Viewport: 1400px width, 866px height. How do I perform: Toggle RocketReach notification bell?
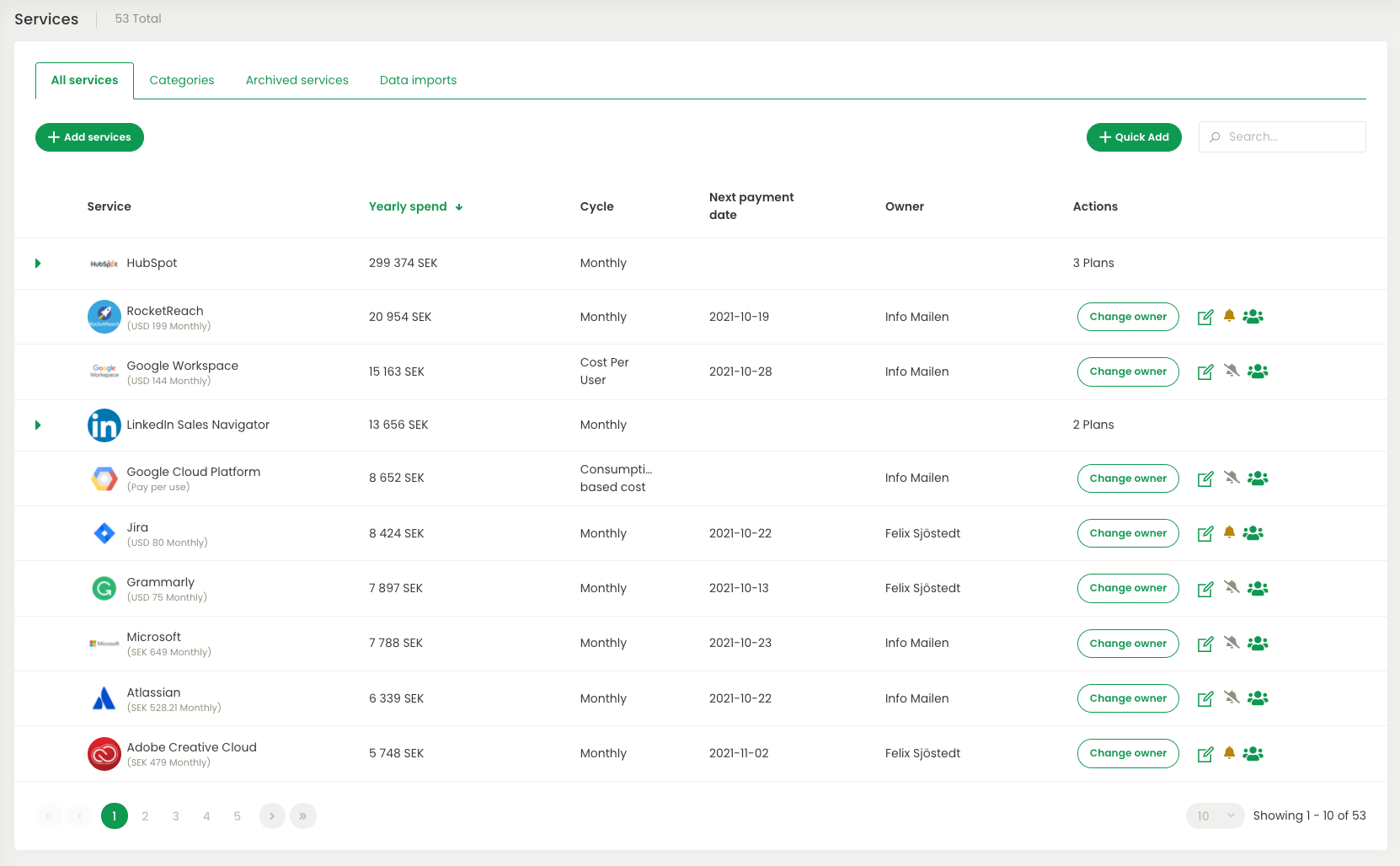pyautogui.click(x=1229, y=316)
